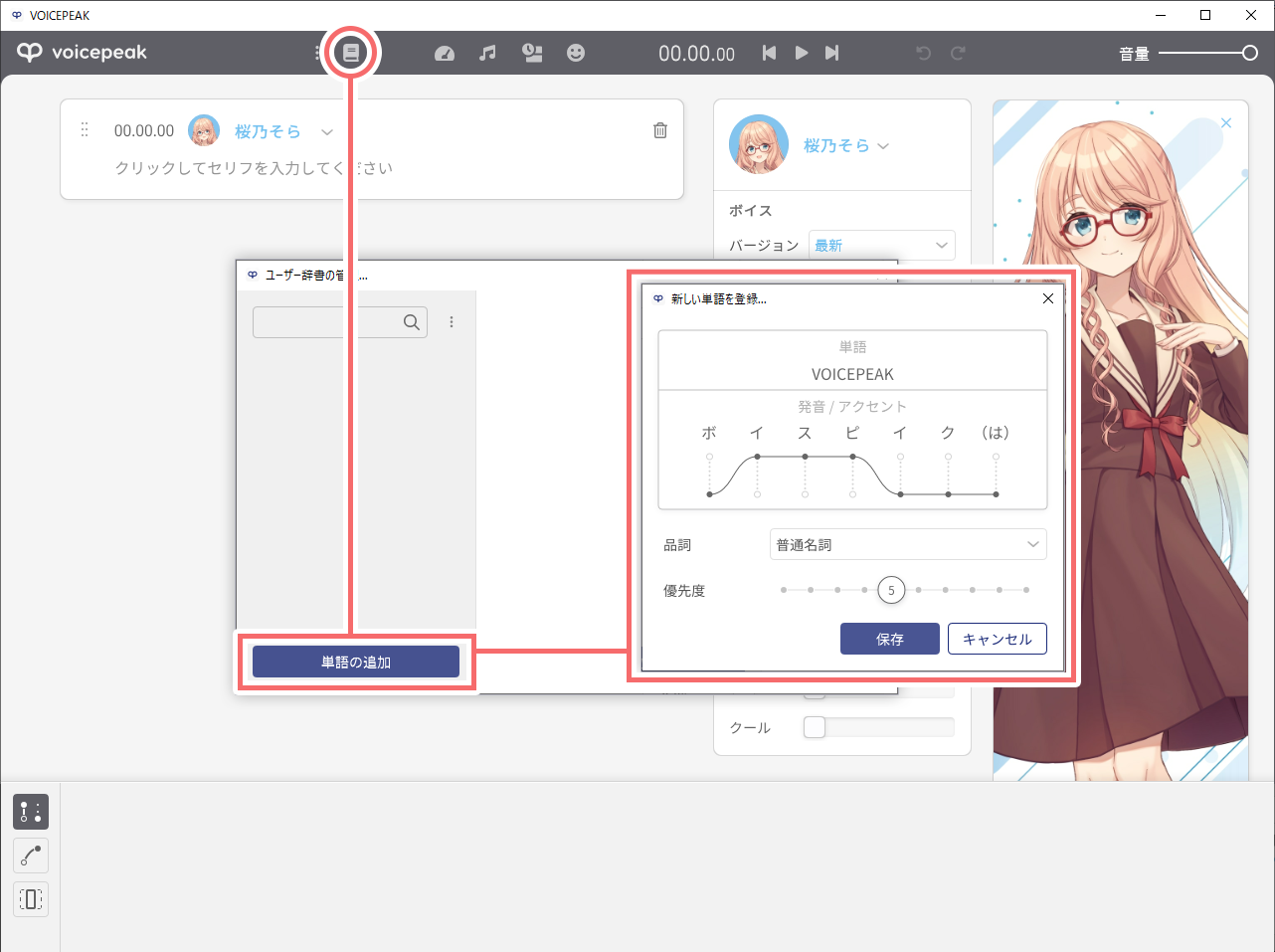Click the 単語 field showing VOICEPEAK
Image resolution: width=1275 pixels, height=952 pixels.
tap(852, 374)
